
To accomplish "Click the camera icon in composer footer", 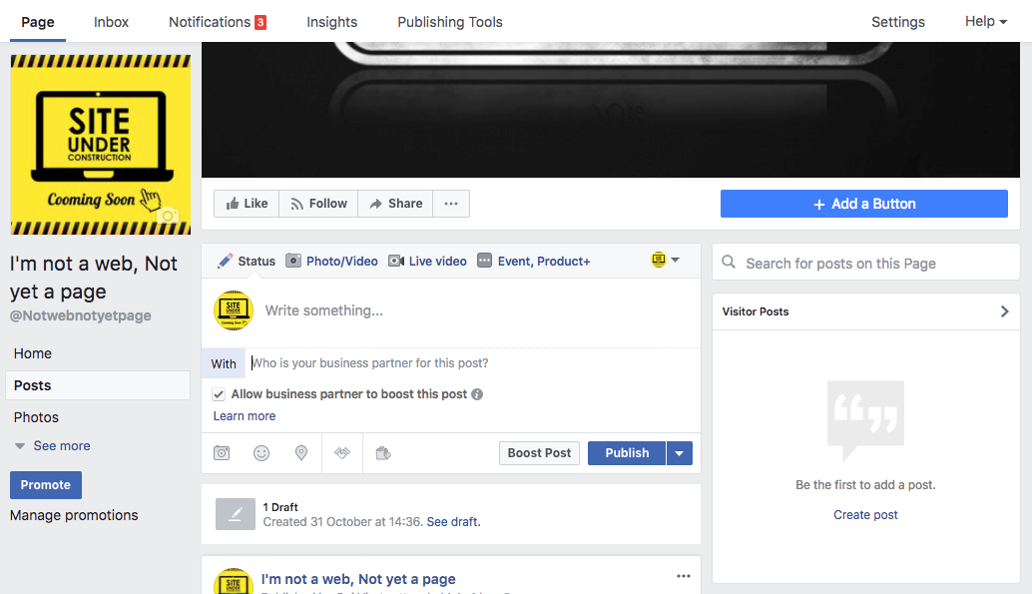I will (222, 453).
